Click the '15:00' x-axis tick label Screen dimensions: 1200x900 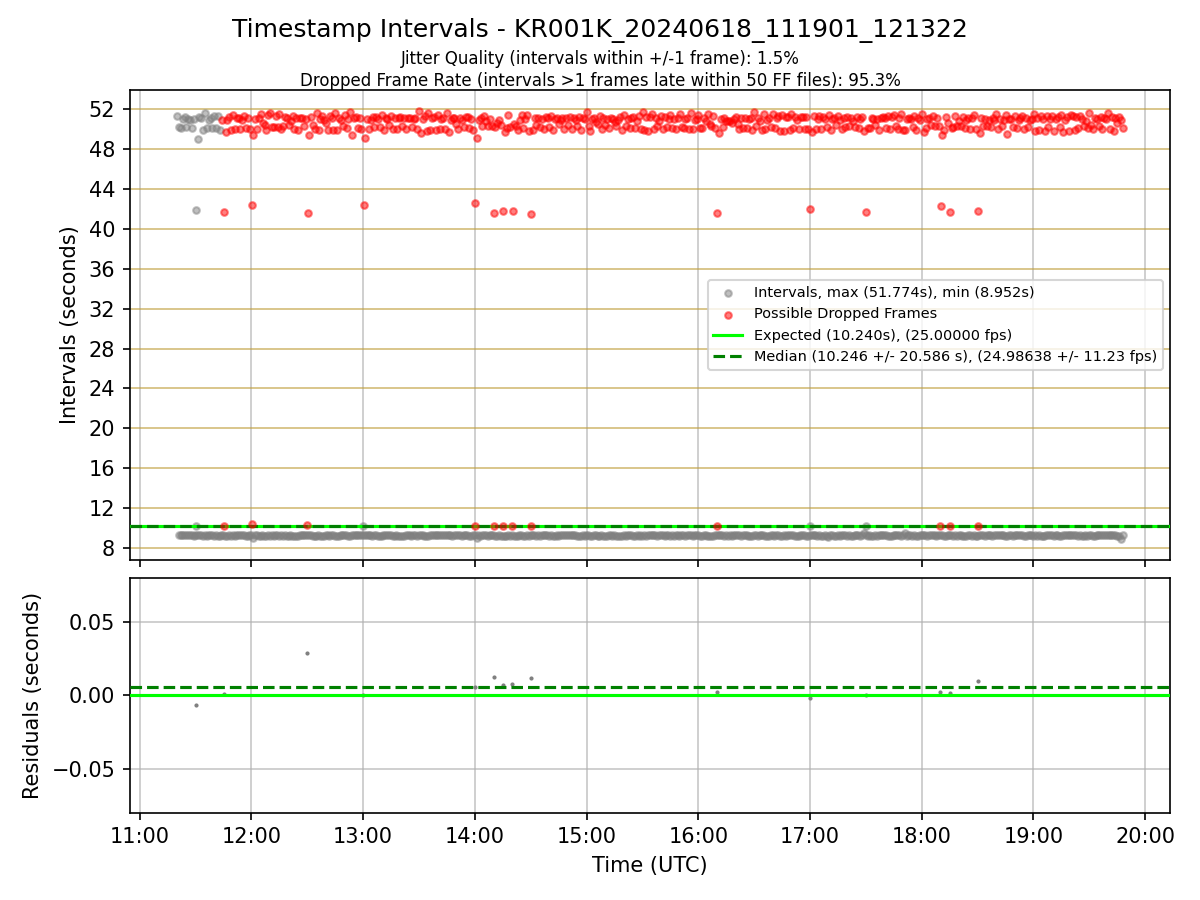(586, 837)
